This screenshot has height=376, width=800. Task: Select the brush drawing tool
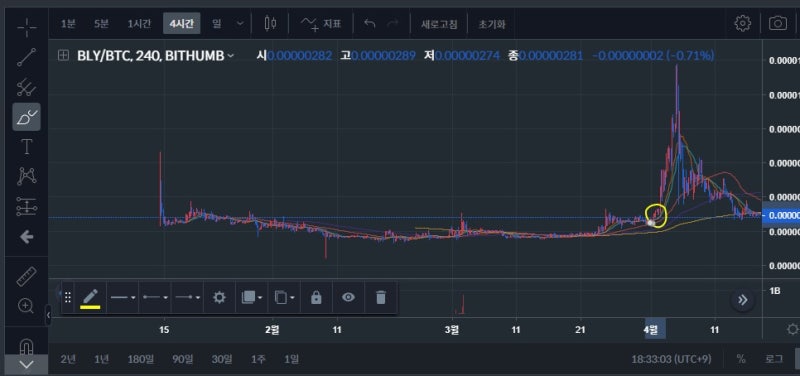[x=27, y=117]
